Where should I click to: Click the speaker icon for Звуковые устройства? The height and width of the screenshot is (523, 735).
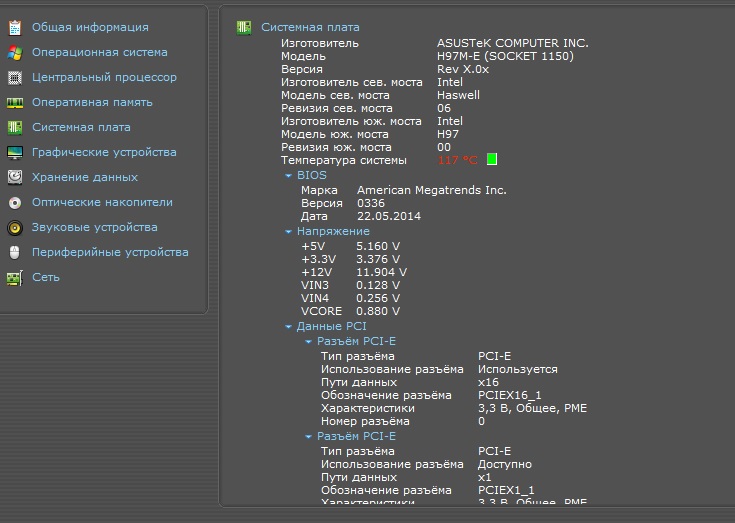click(14, 227)
